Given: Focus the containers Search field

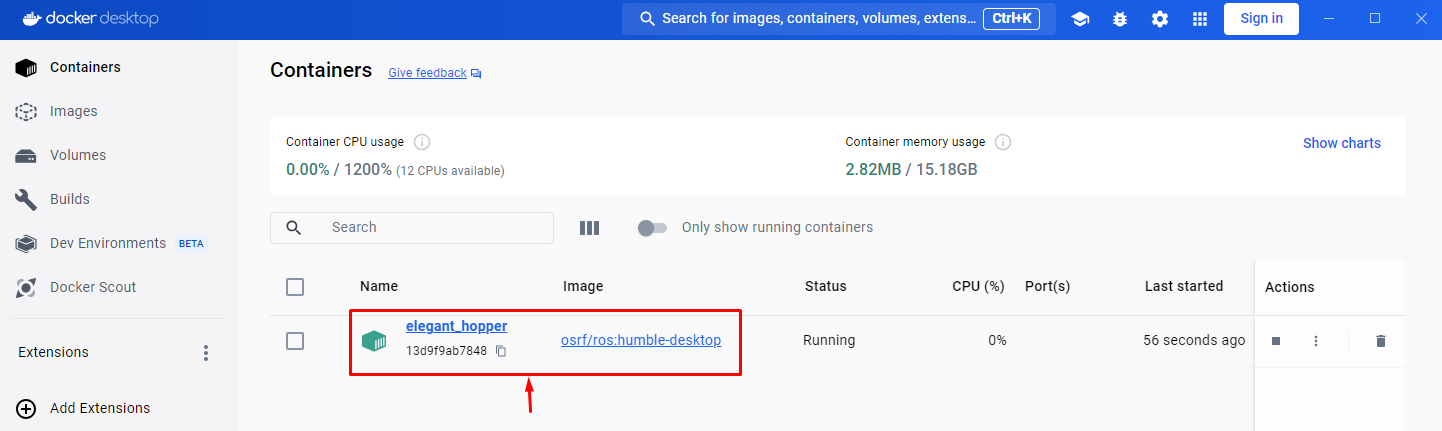Looking at the screenshot, I should [412, 228].
